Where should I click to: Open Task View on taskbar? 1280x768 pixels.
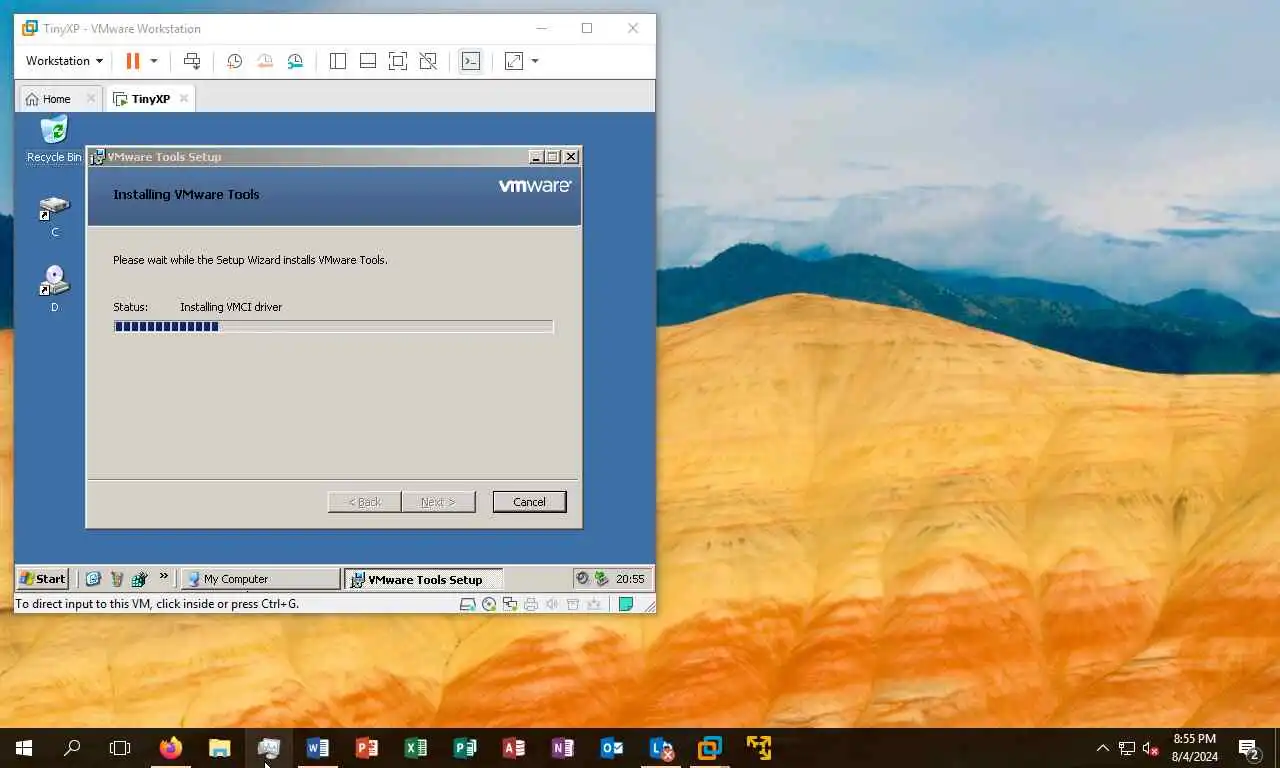pyautogui.click(x=120, y=748)
